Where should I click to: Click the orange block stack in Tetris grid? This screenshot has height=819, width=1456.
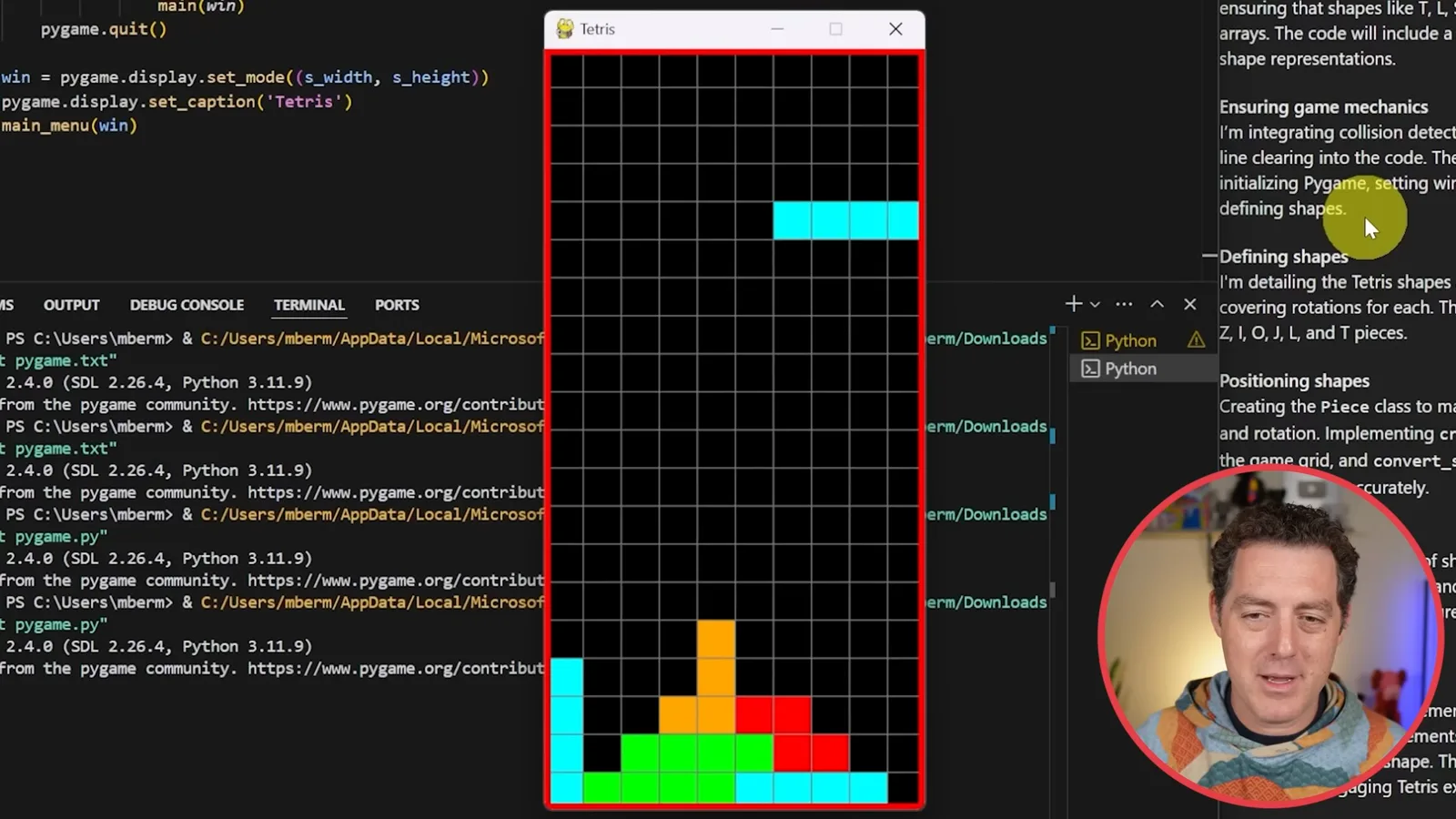pos(715,677)
